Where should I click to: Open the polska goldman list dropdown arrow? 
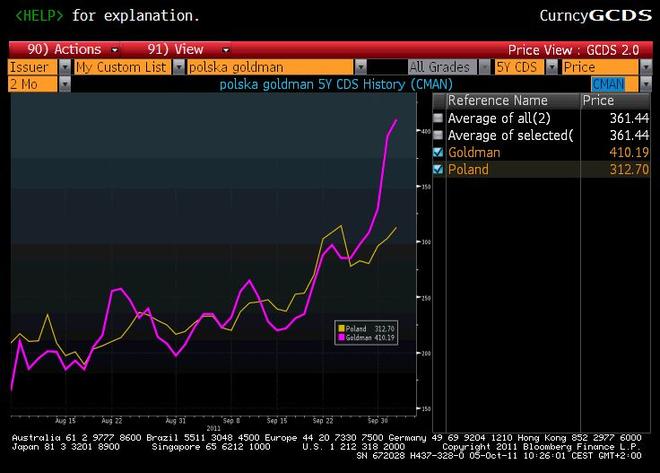pos(360,67)
